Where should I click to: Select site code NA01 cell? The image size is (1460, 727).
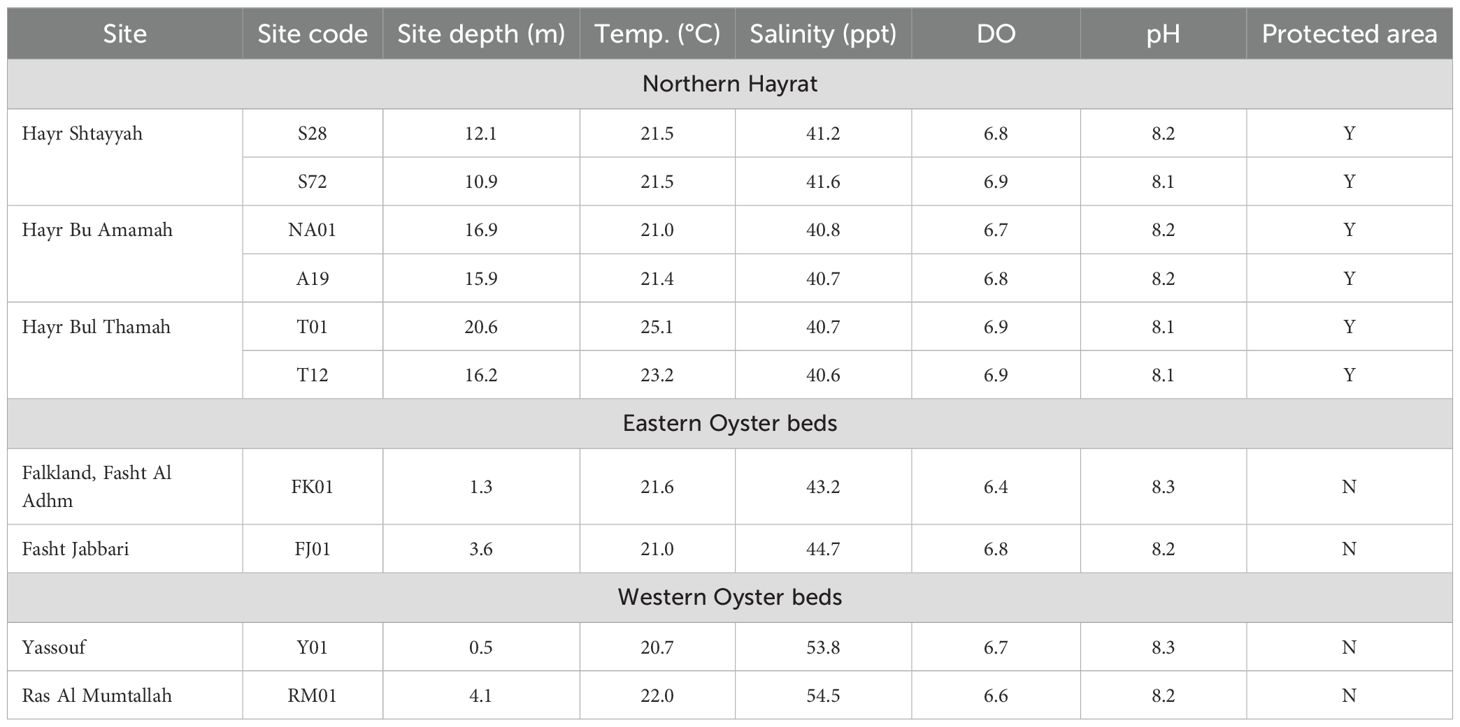click(x=312, y=230)
